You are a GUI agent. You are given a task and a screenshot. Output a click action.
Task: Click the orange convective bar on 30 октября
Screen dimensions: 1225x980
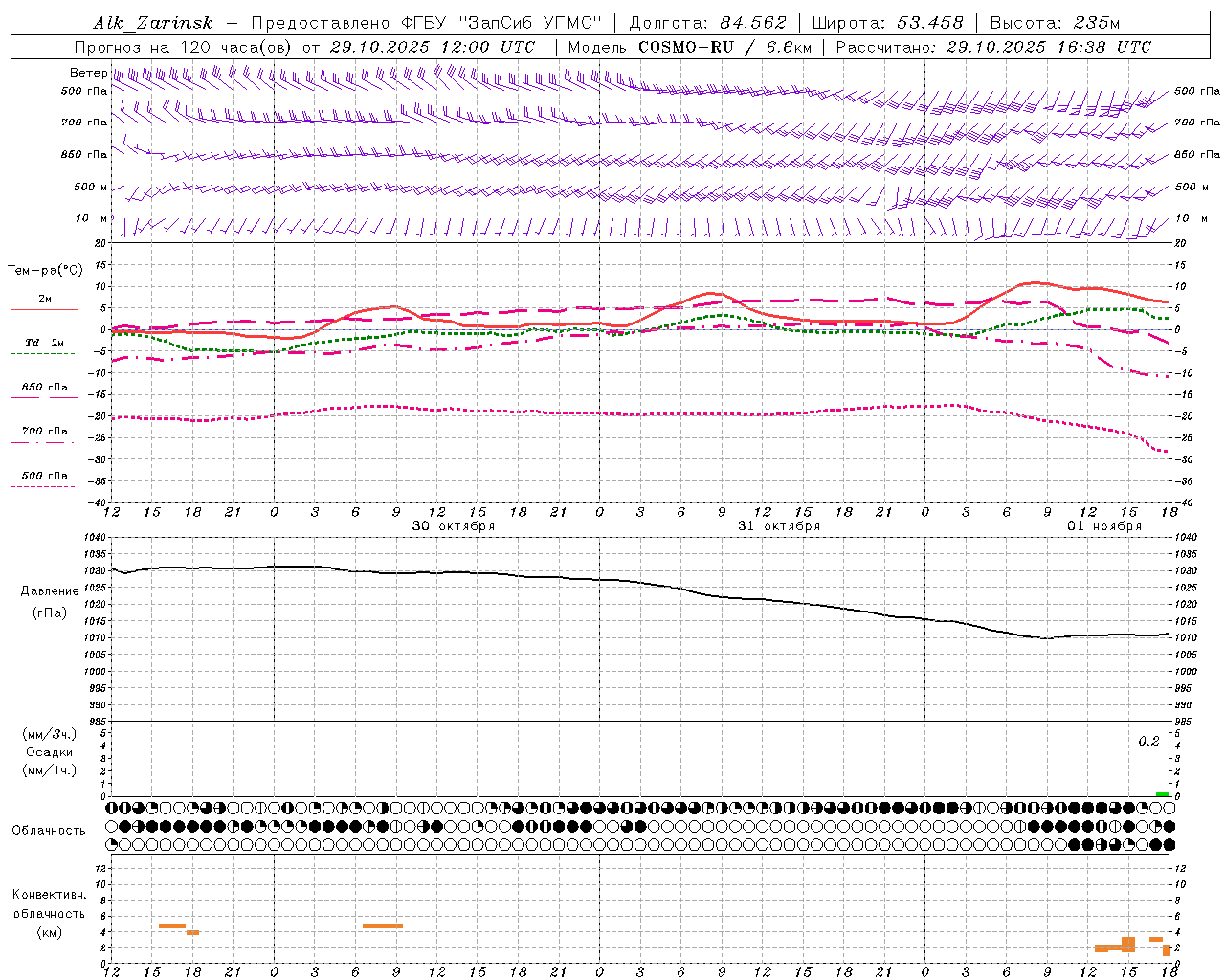[x=383, y=925]
